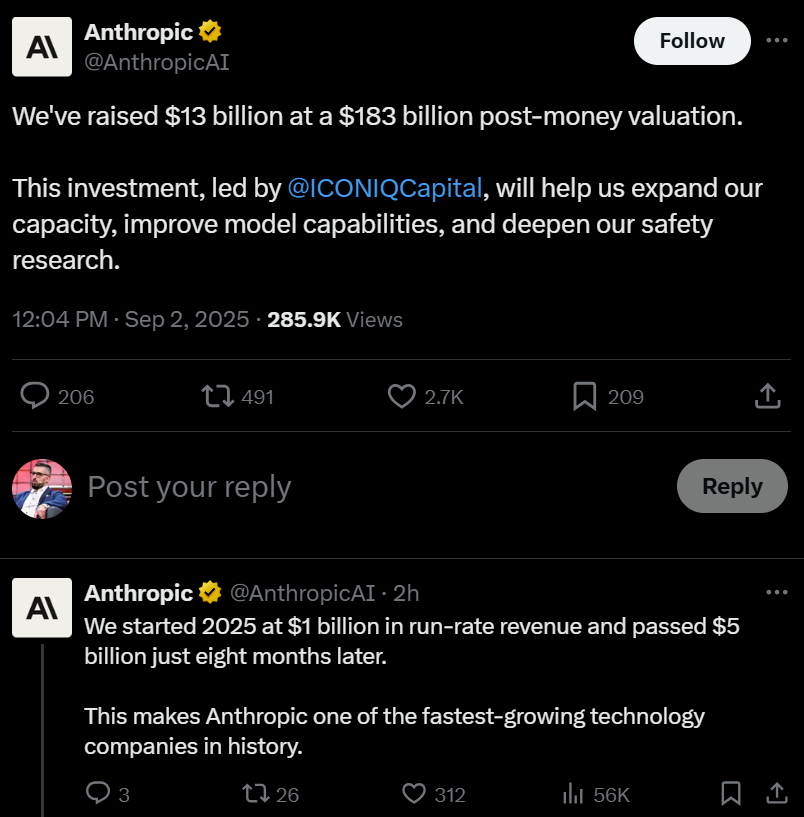The image size is (804, 817).
Task: Like the run-rate revenue reply
Action: click(414, 794)
